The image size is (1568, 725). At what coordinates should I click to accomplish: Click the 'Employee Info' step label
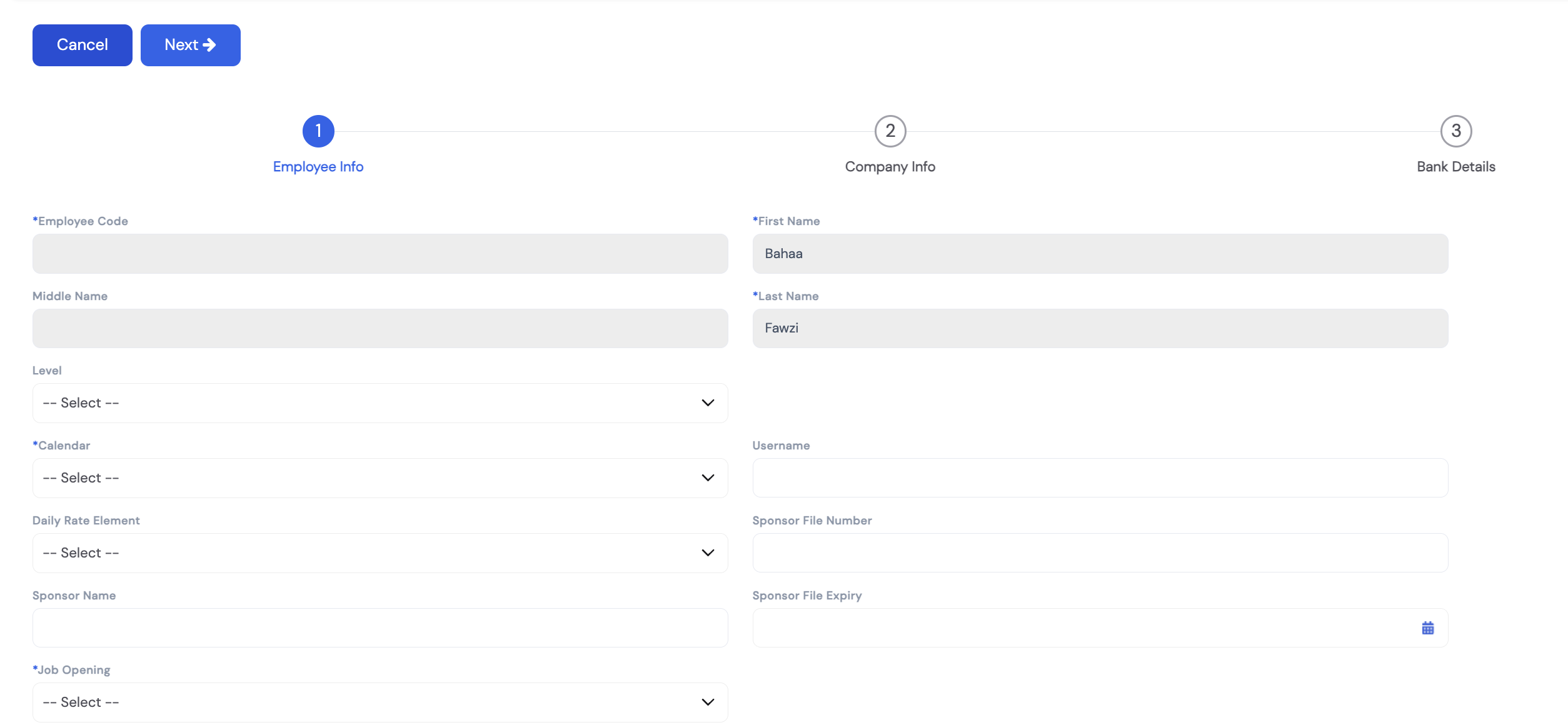318,167
